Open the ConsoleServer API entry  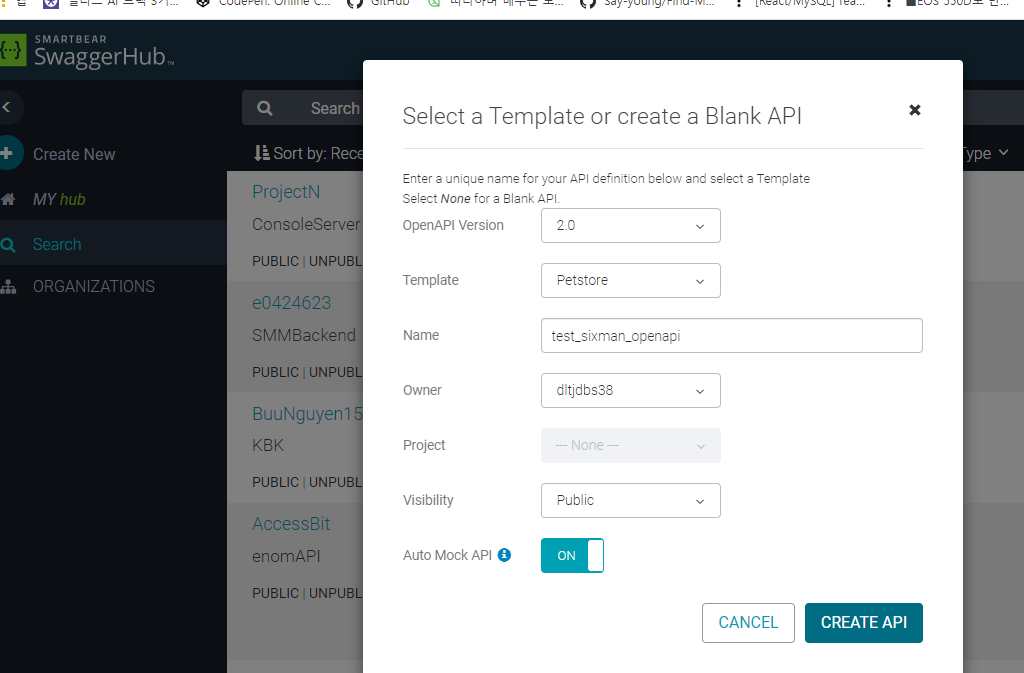coord(306,224)
